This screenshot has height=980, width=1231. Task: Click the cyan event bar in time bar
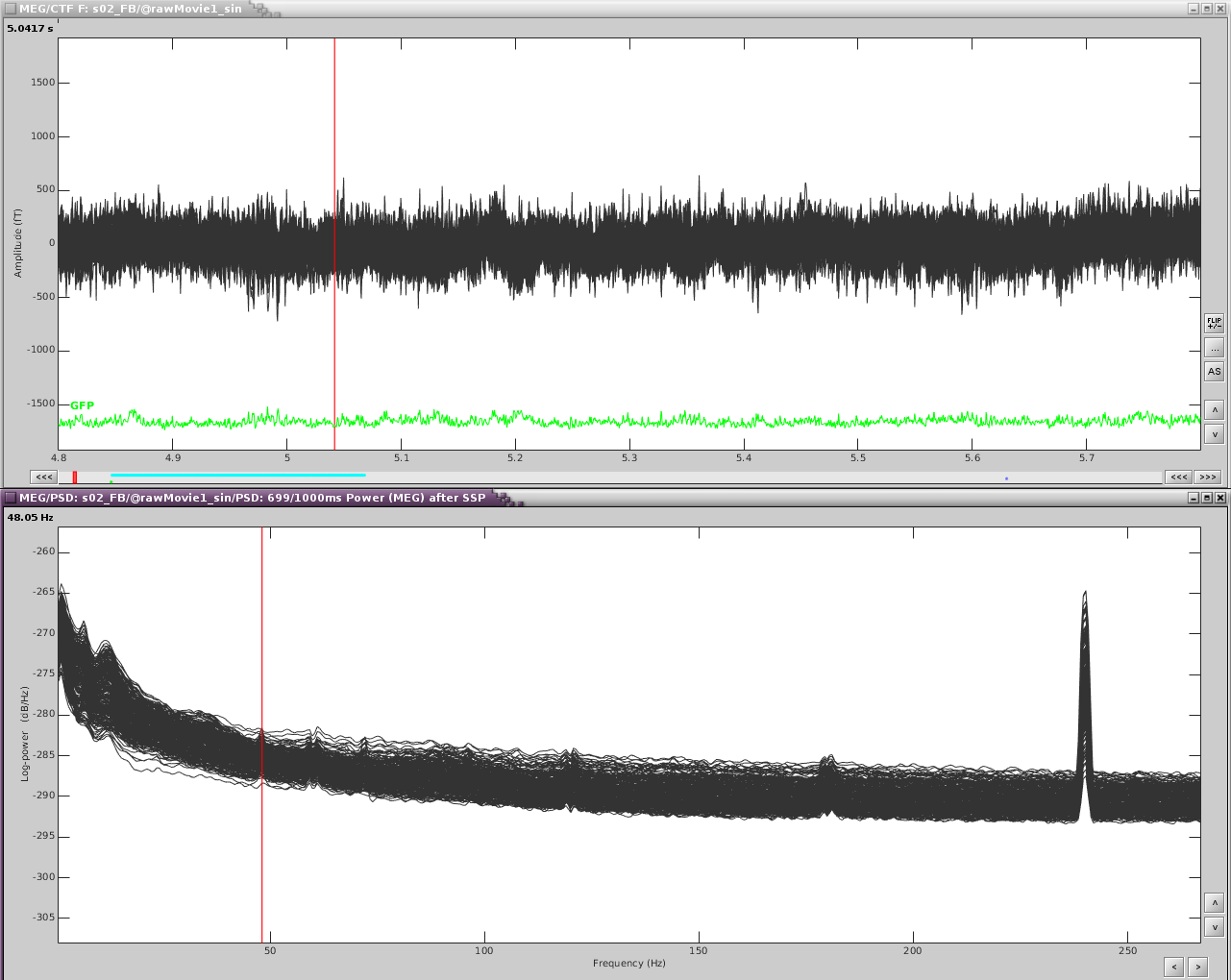237,475
